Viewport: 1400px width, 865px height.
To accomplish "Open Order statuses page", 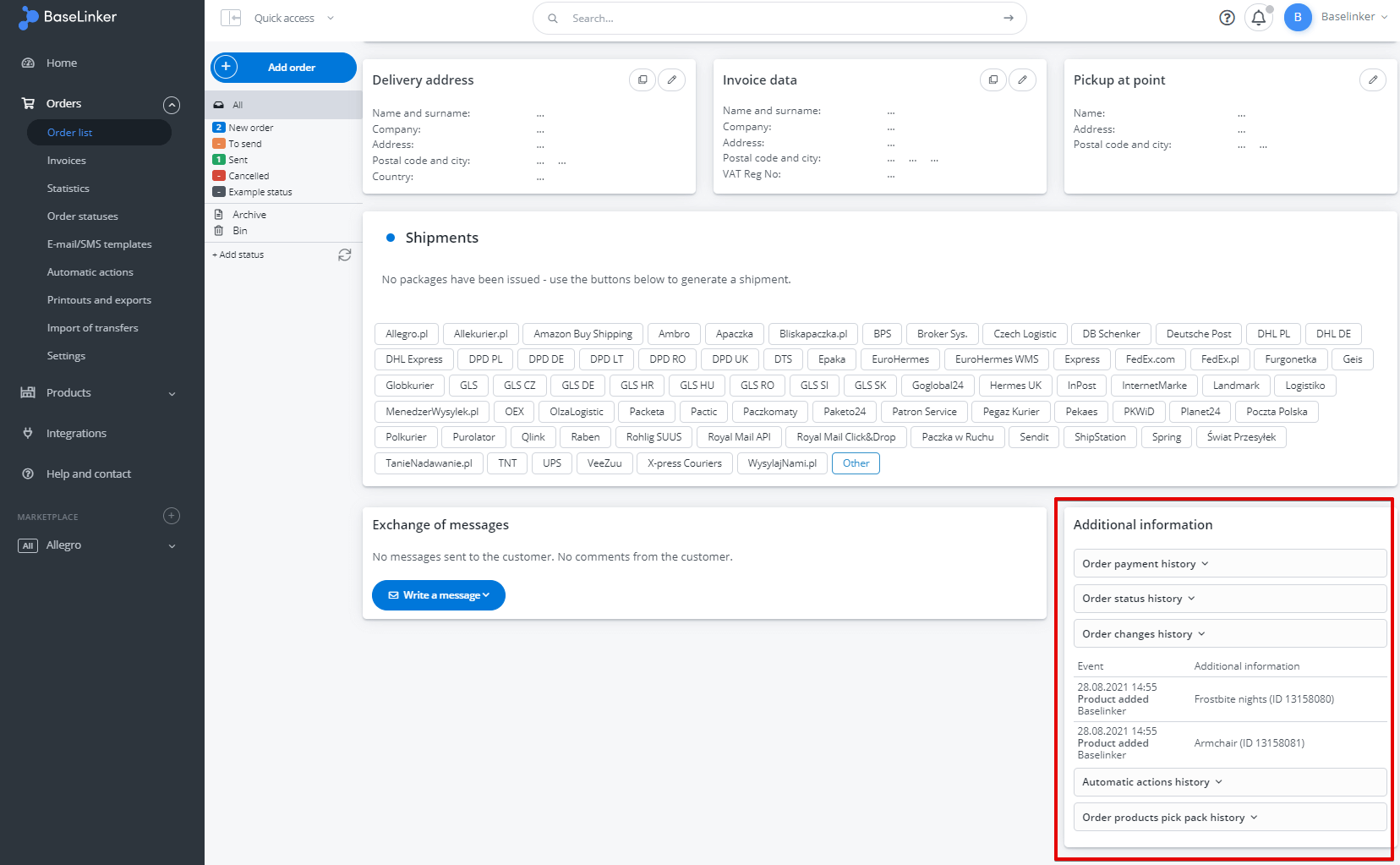I will [x=83, y=216].
